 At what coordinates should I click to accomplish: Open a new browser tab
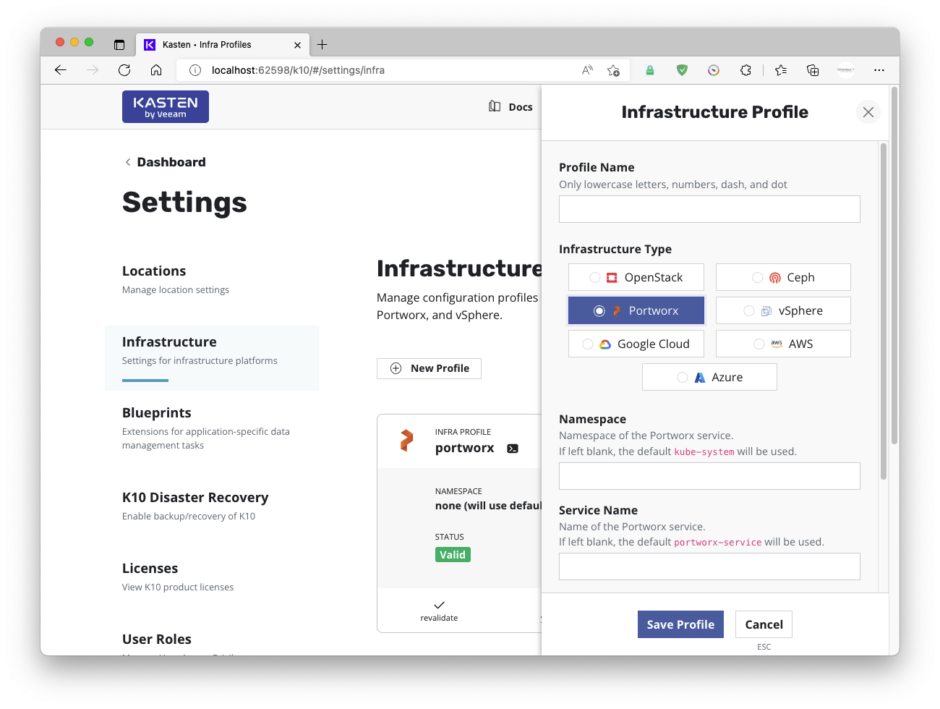(322, 44)
